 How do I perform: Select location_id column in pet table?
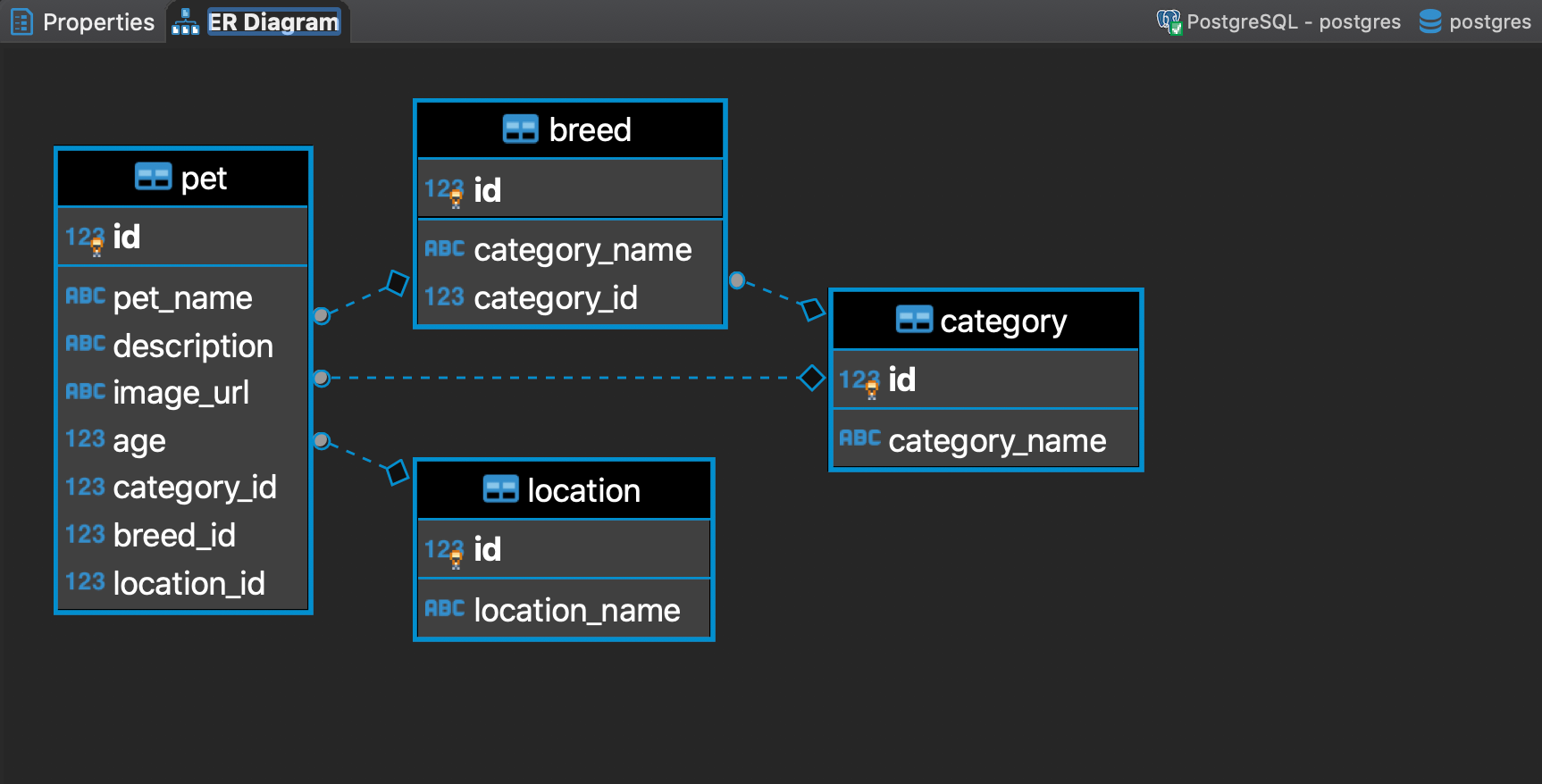click(189, 584)
